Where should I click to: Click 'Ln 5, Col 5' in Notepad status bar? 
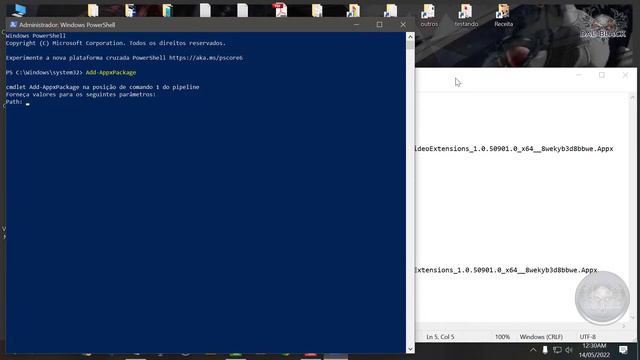[x=440, y=337]
